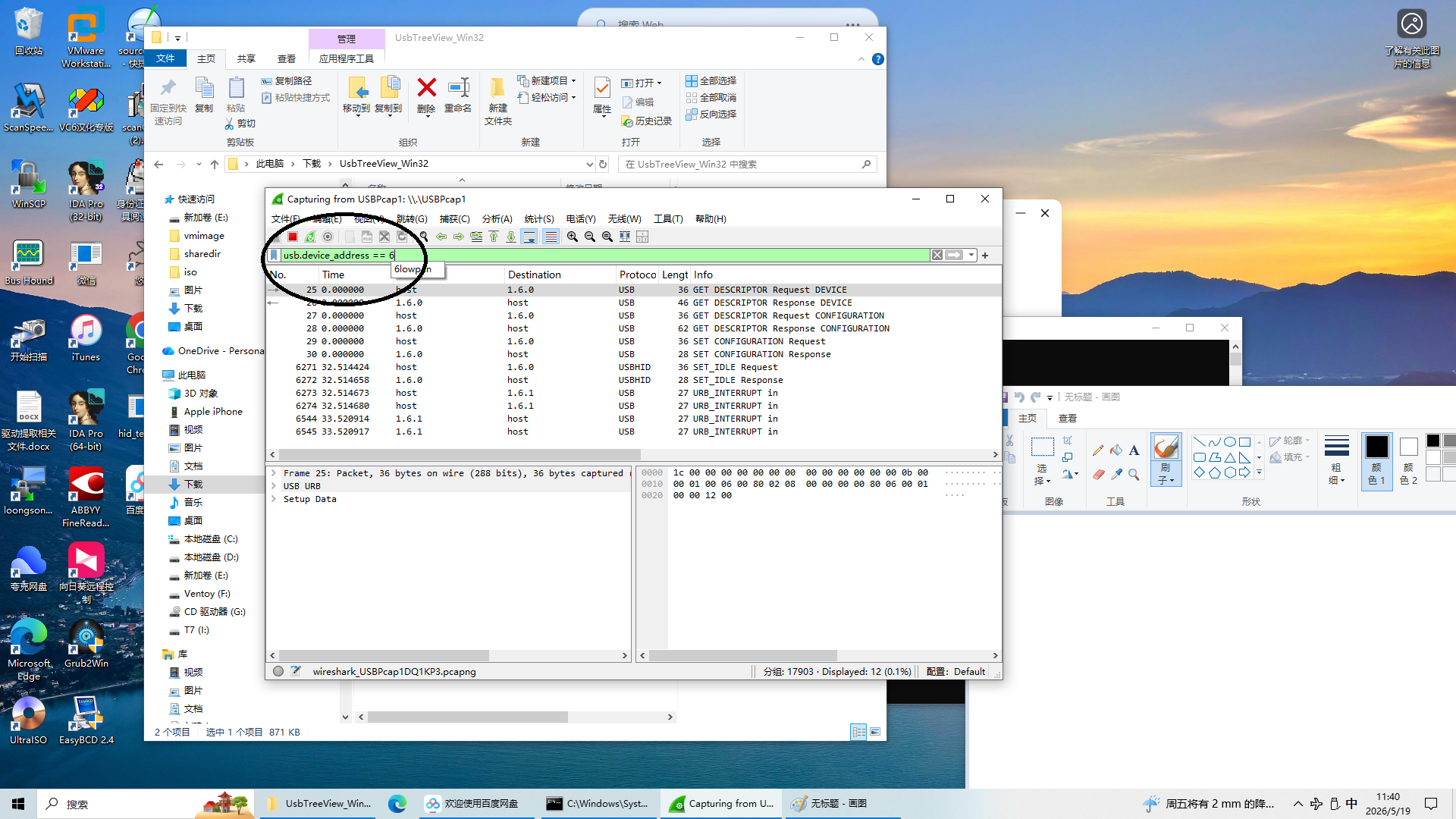The height and width of the screenshot is (819, 1456).
Task: Open 新建项目 dropdown in Explorer ribbon
Action: [x=547, y=80]
